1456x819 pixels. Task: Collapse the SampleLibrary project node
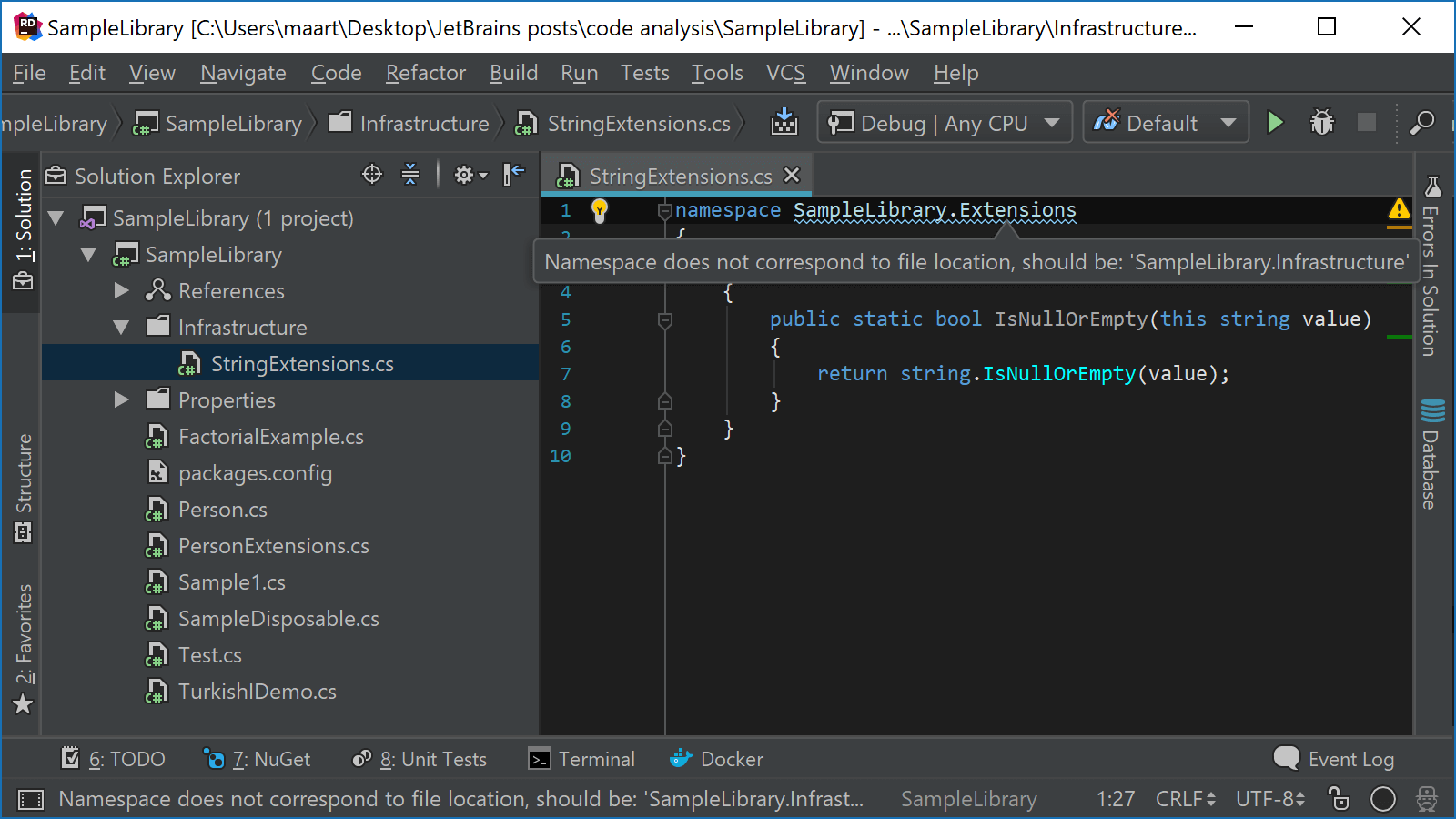coord(89,255)
